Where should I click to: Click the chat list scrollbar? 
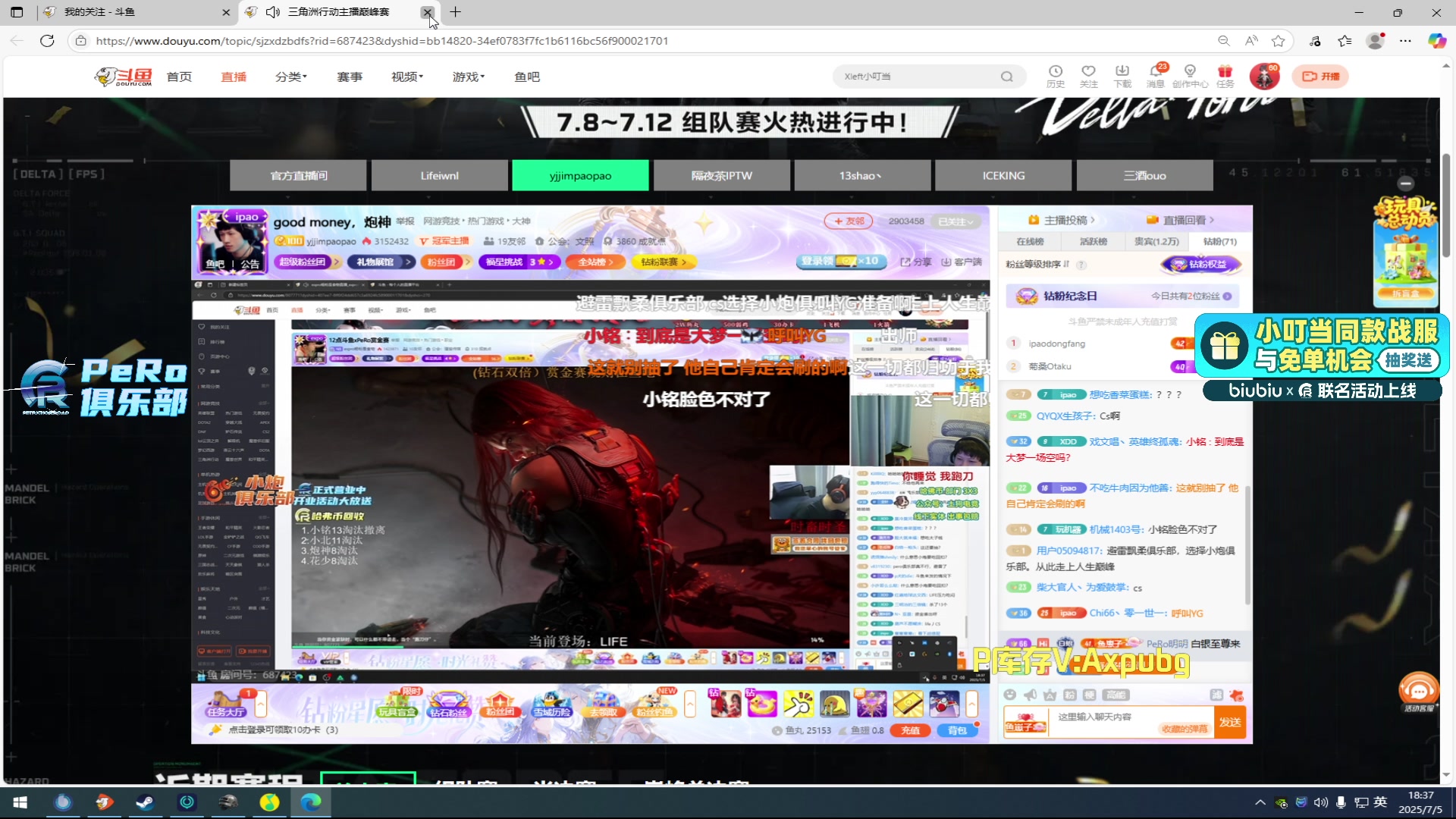click(1248, 544)
